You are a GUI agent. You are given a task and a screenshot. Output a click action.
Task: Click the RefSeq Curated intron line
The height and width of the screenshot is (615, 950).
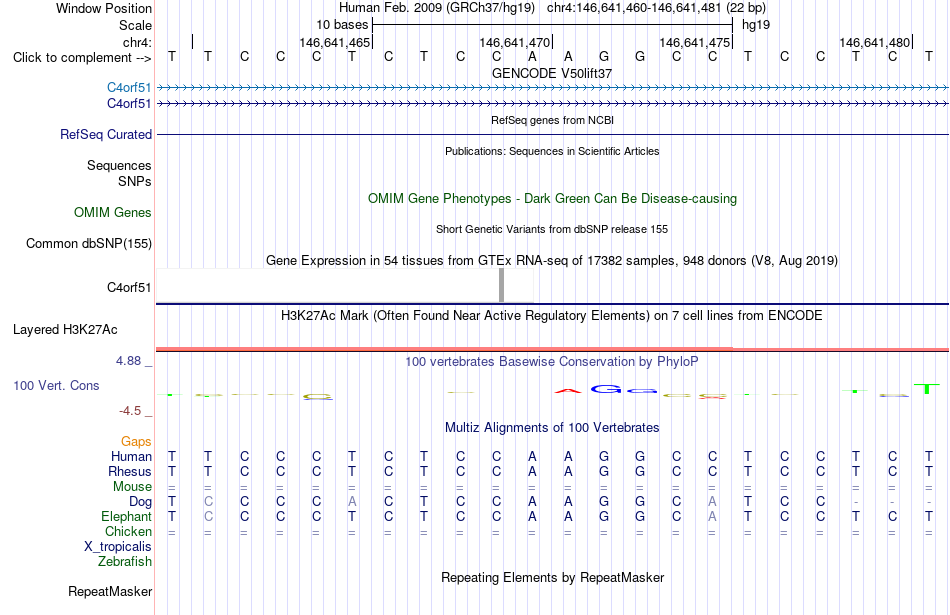[552, 135]
